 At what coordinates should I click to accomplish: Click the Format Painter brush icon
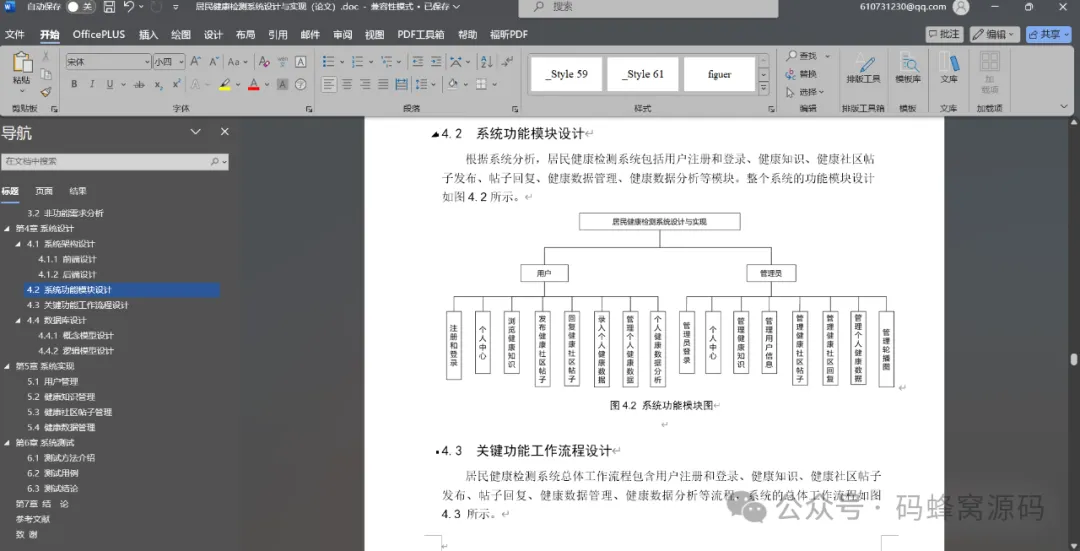(x=45, y=92)
